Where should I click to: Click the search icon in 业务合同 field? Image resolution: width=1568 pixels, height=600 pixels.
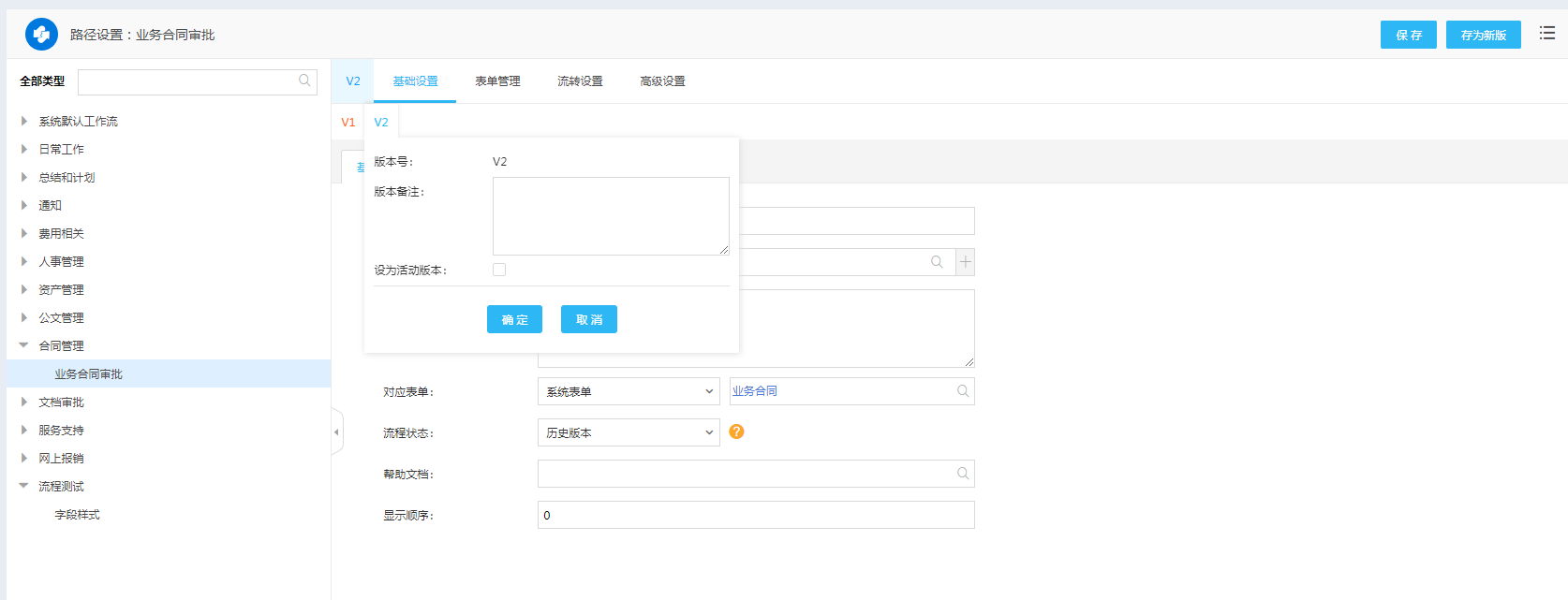[963, 391]
